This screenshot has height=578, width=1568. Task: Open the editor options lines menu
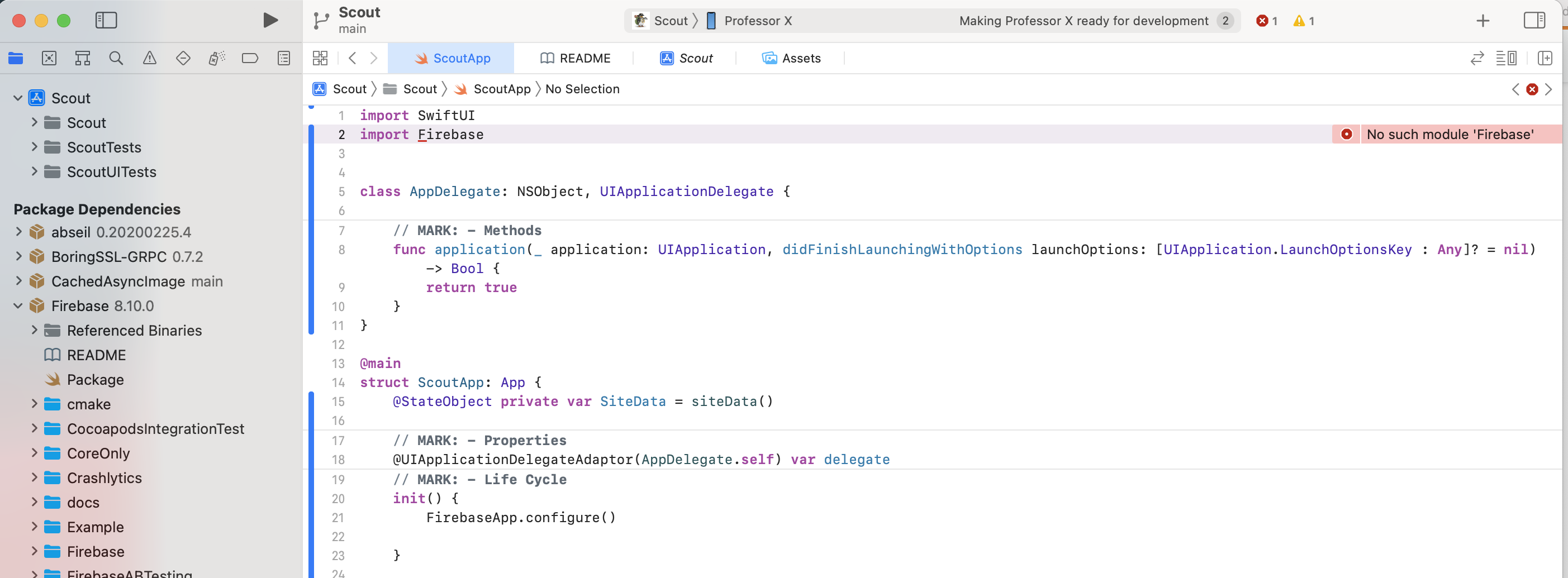tap(1507, 59)
